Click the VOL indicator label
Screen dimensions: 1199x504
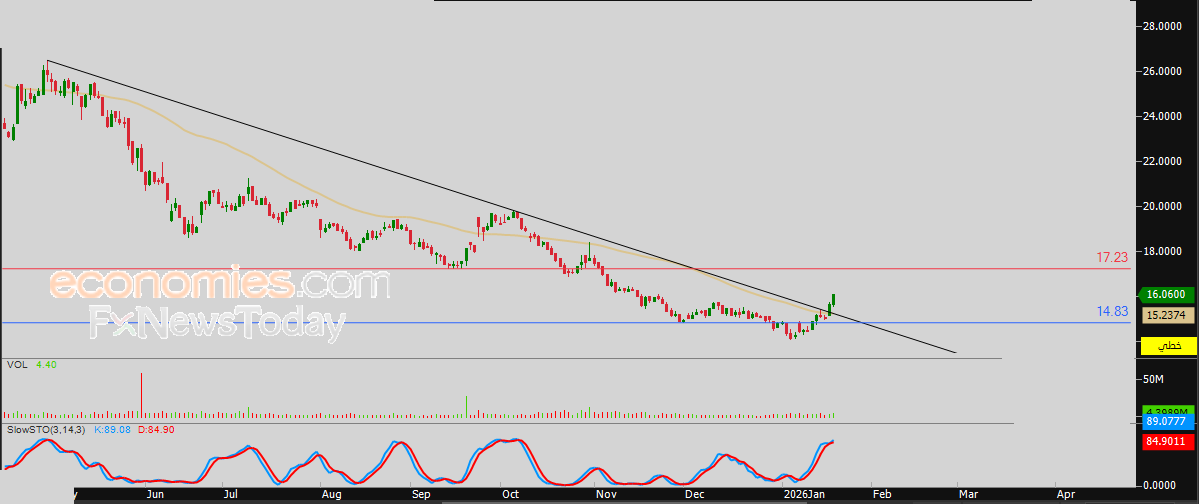click(x=17, y=365)
